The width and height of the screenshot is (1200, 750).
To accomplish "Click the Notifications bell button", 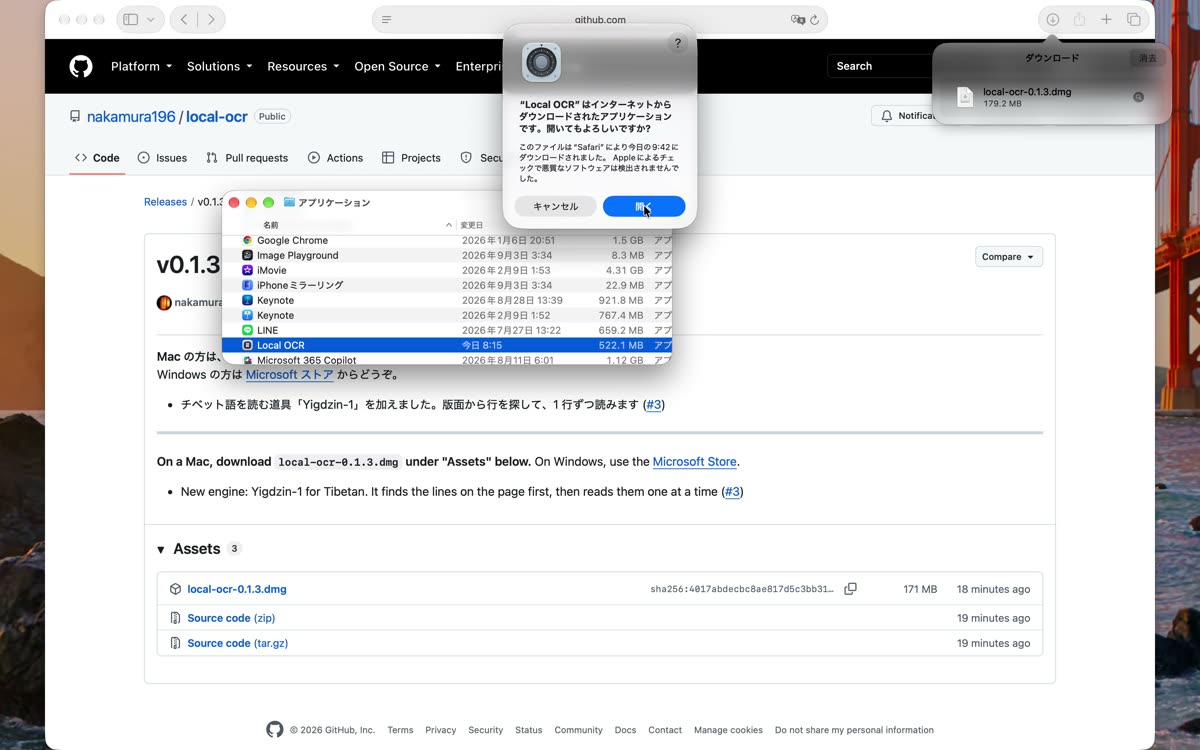I will (902, 116).
